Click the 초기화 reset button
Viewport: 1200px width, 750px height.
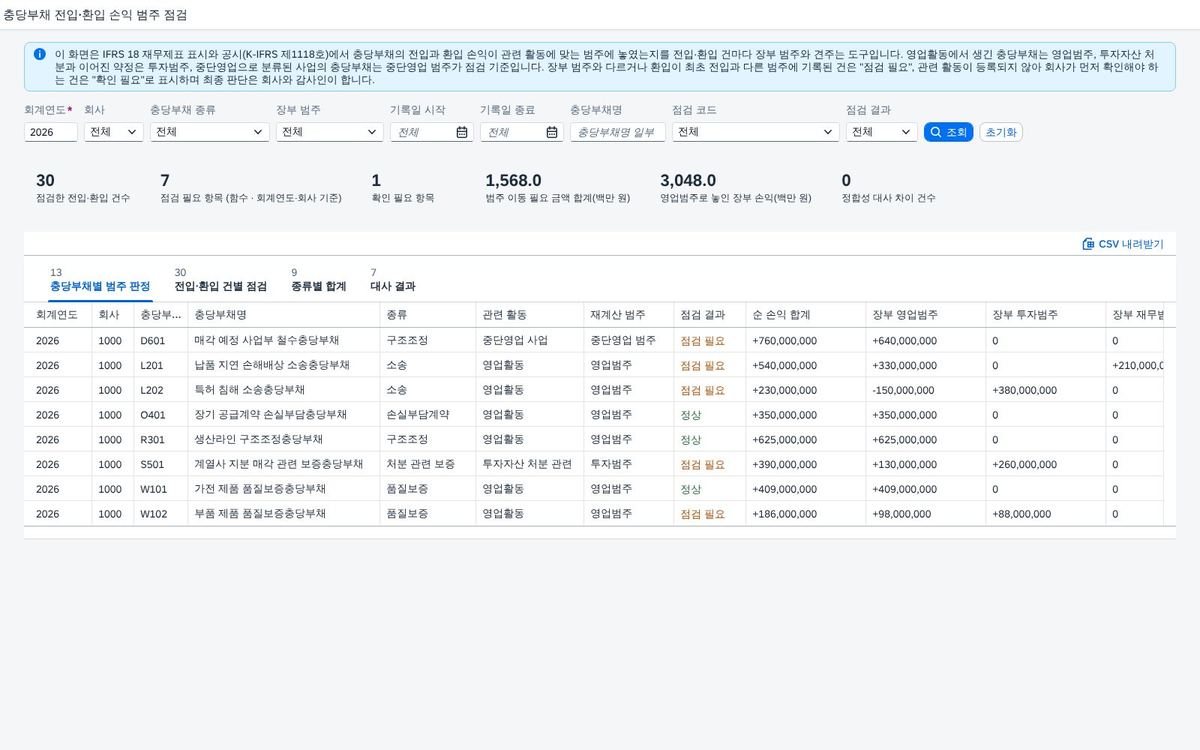(1001, 132)
